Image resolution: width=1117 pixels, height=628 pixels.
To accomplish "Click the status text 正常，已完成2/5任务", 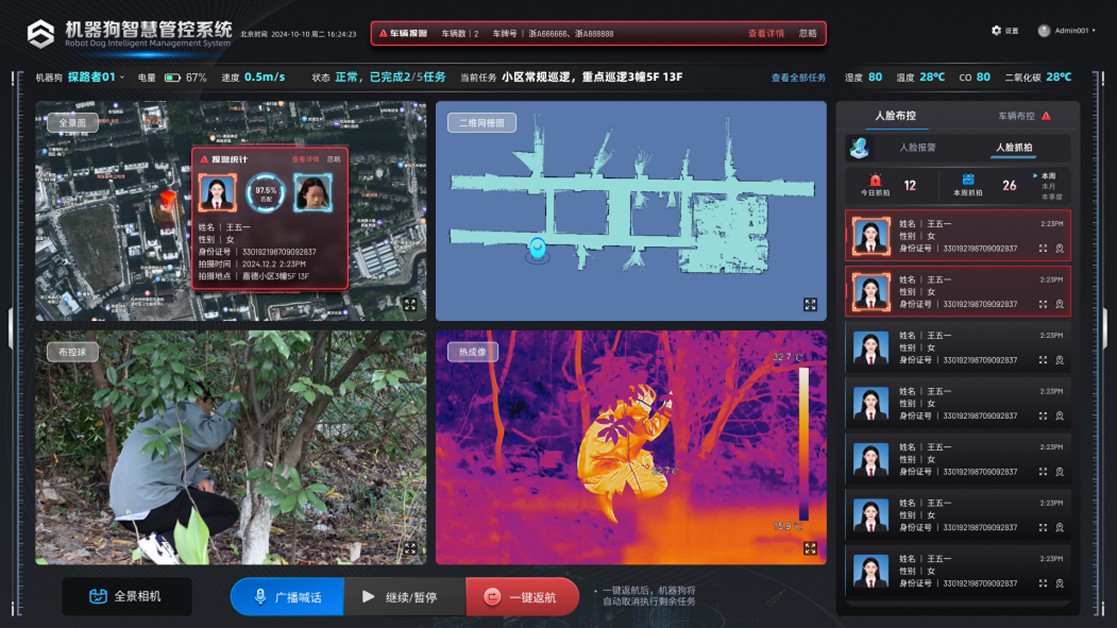I will 390,77.
